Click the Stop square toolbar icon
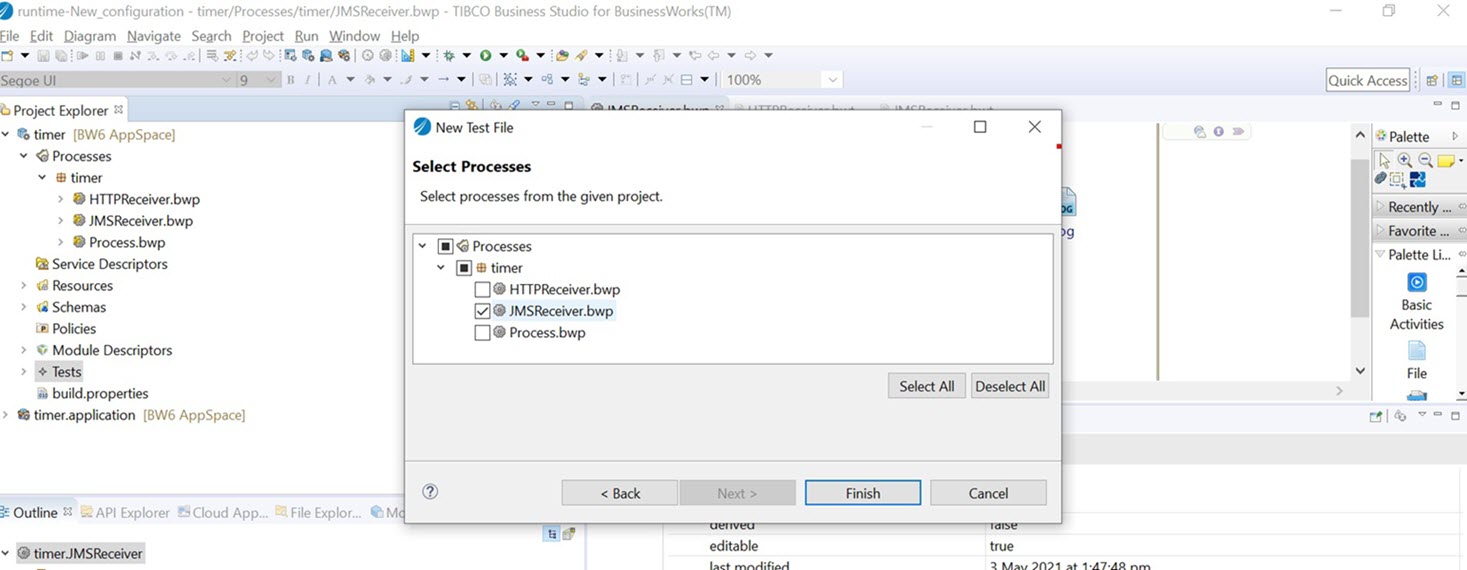1467x570 pixels. pos(118,55)
